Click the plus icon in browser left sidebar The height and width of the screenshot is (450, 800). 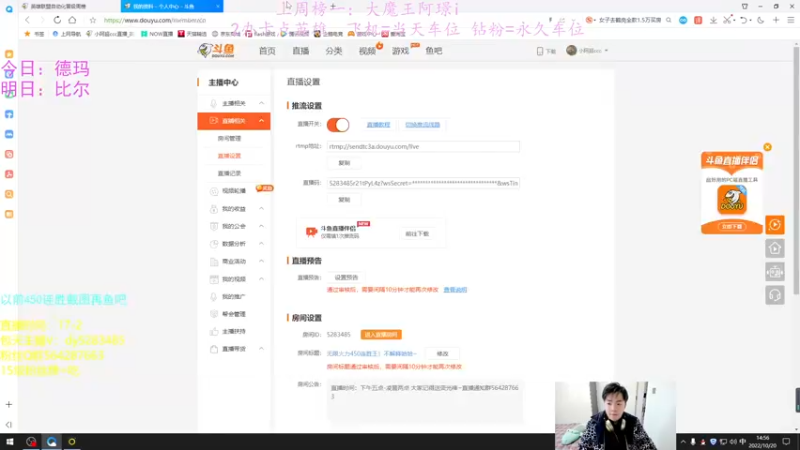click(x=9, y=404)
